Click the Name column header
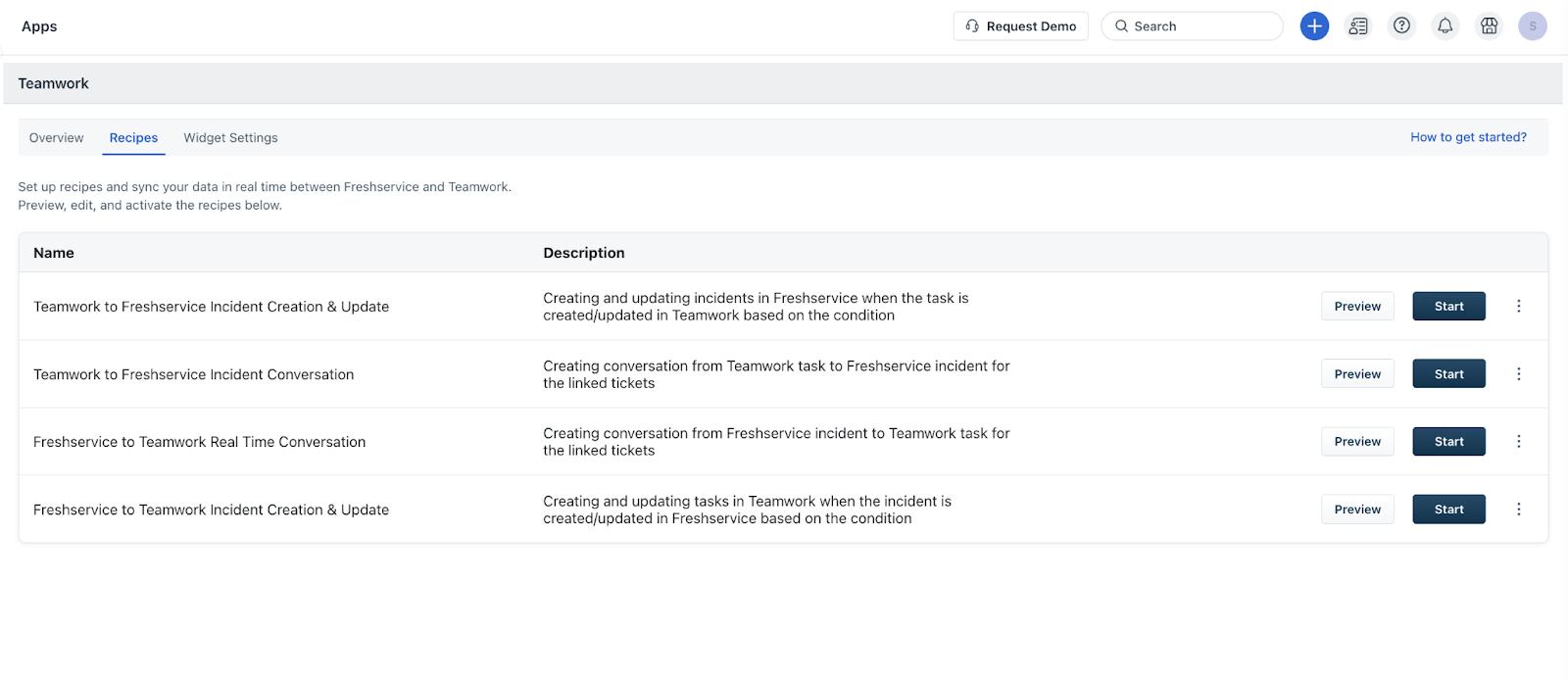This screenshot has width=1568, height=681. 54,253
